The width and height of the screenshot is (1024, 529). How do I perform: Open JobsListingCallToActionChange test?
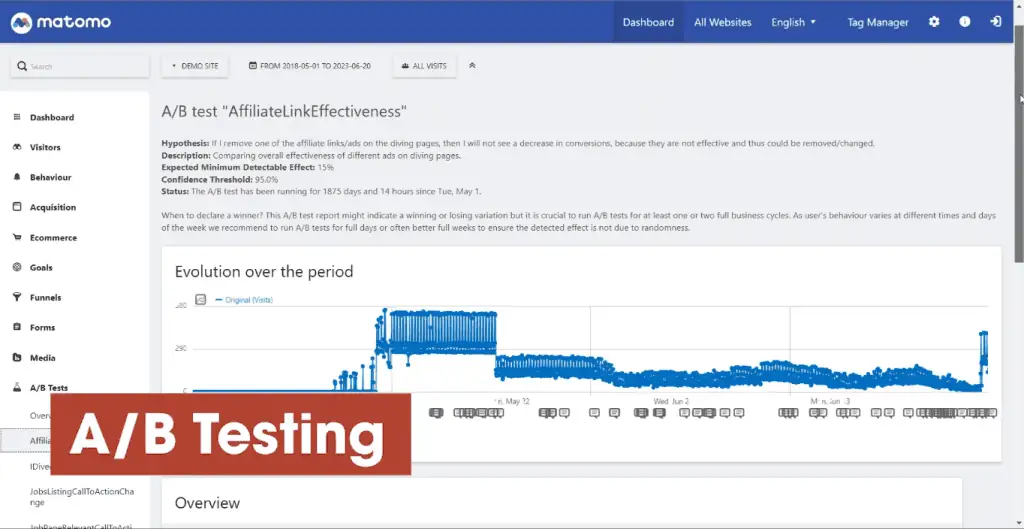82,497
